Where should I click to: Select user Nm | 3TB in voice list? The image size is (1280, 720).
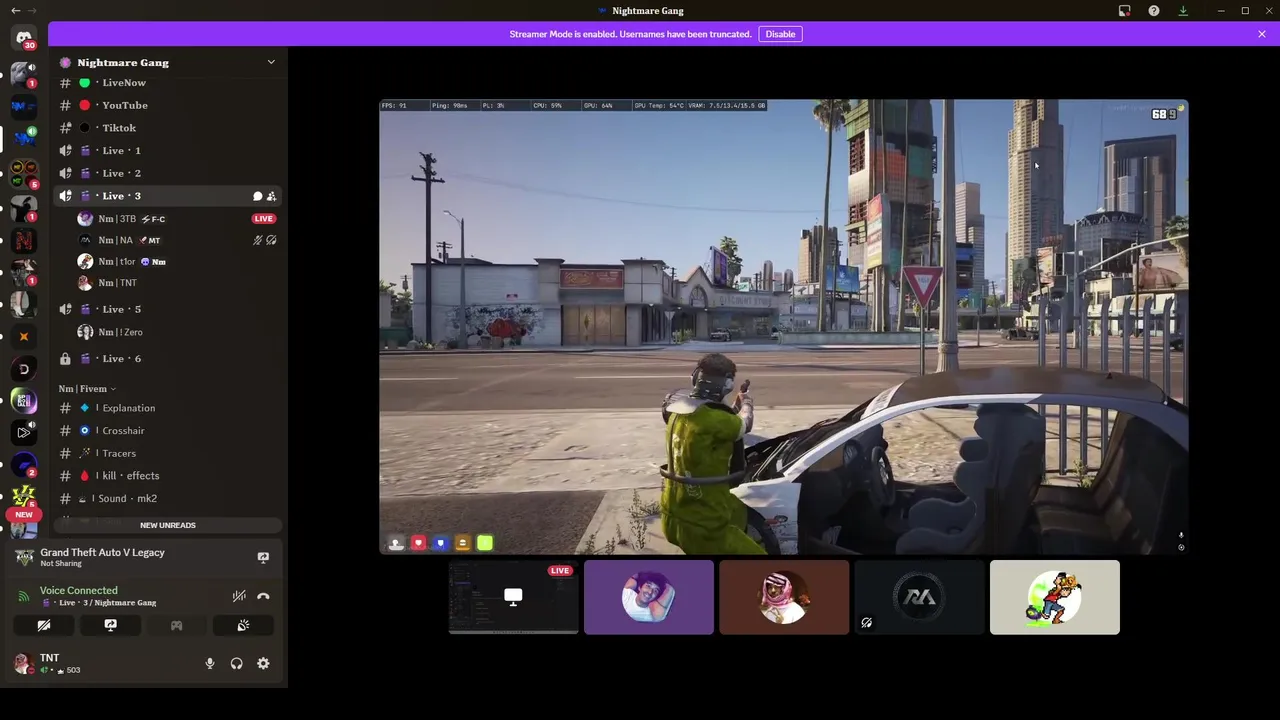pyautogui.click(x=177, y=218)
